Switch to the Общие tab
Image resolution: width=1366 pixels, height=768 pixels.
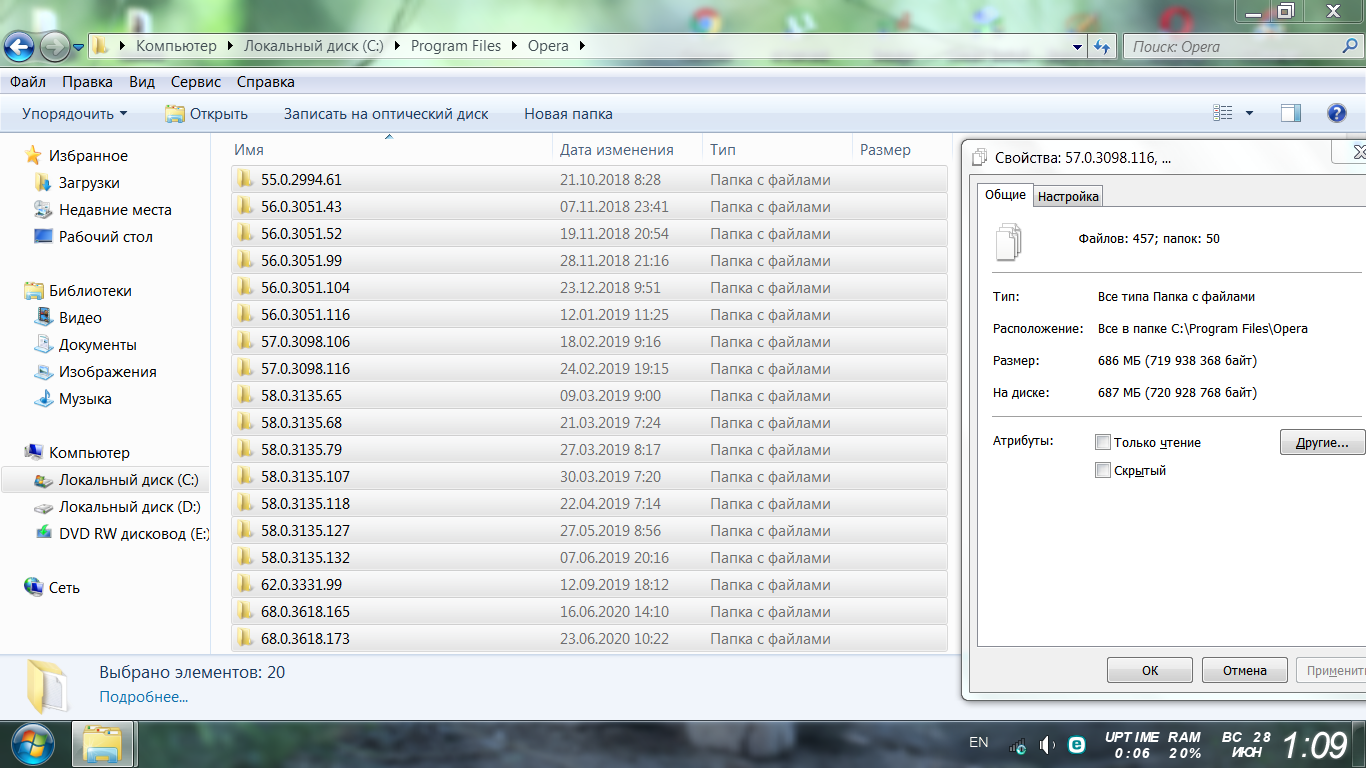click(x=1005, y=195)
